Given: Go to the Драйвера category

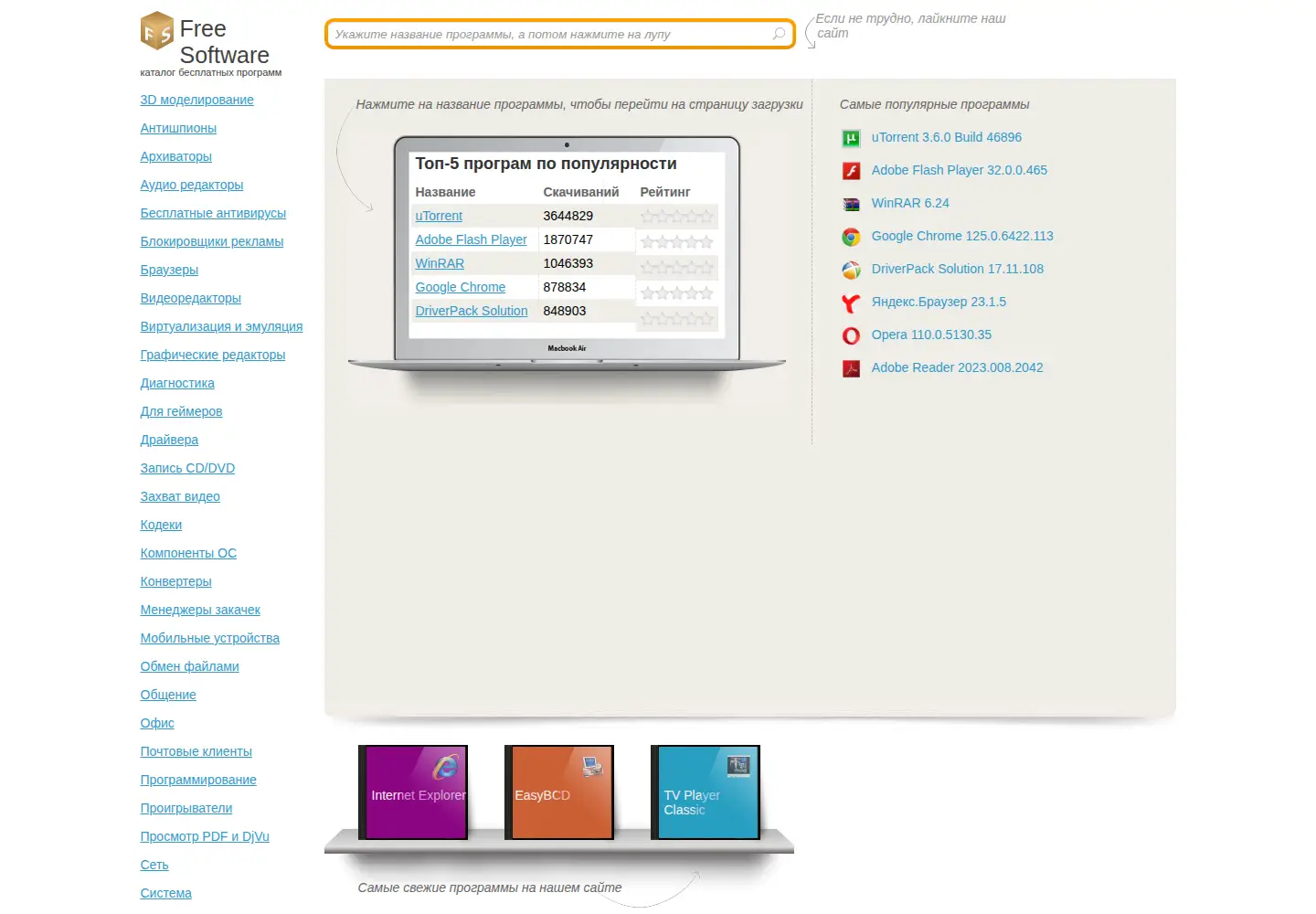Looking at the screenshot, I should pyautogui.click(x=169, y=440).
